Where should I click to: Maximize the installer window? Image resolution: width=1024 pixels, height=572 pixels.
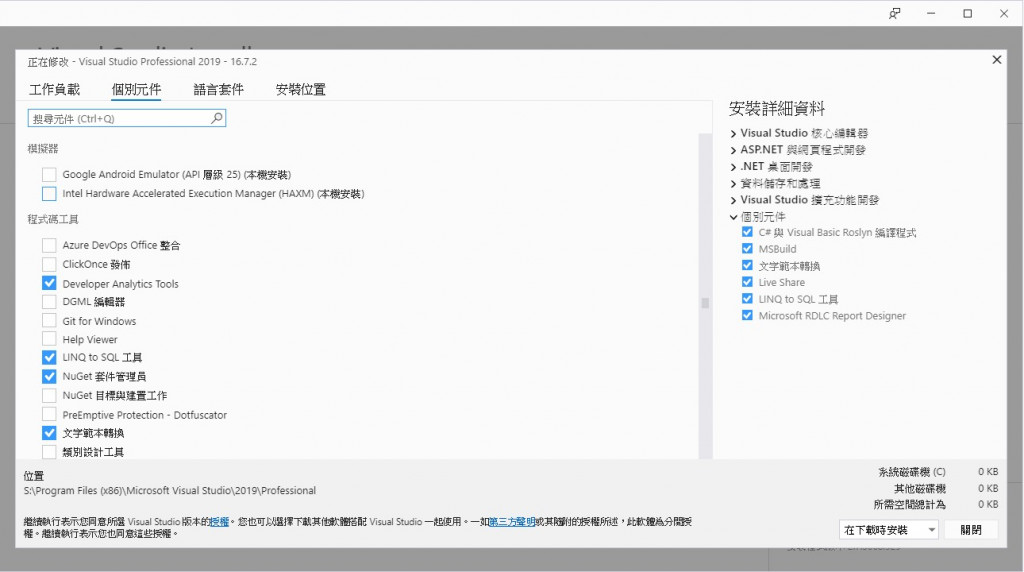coord(968,13)
